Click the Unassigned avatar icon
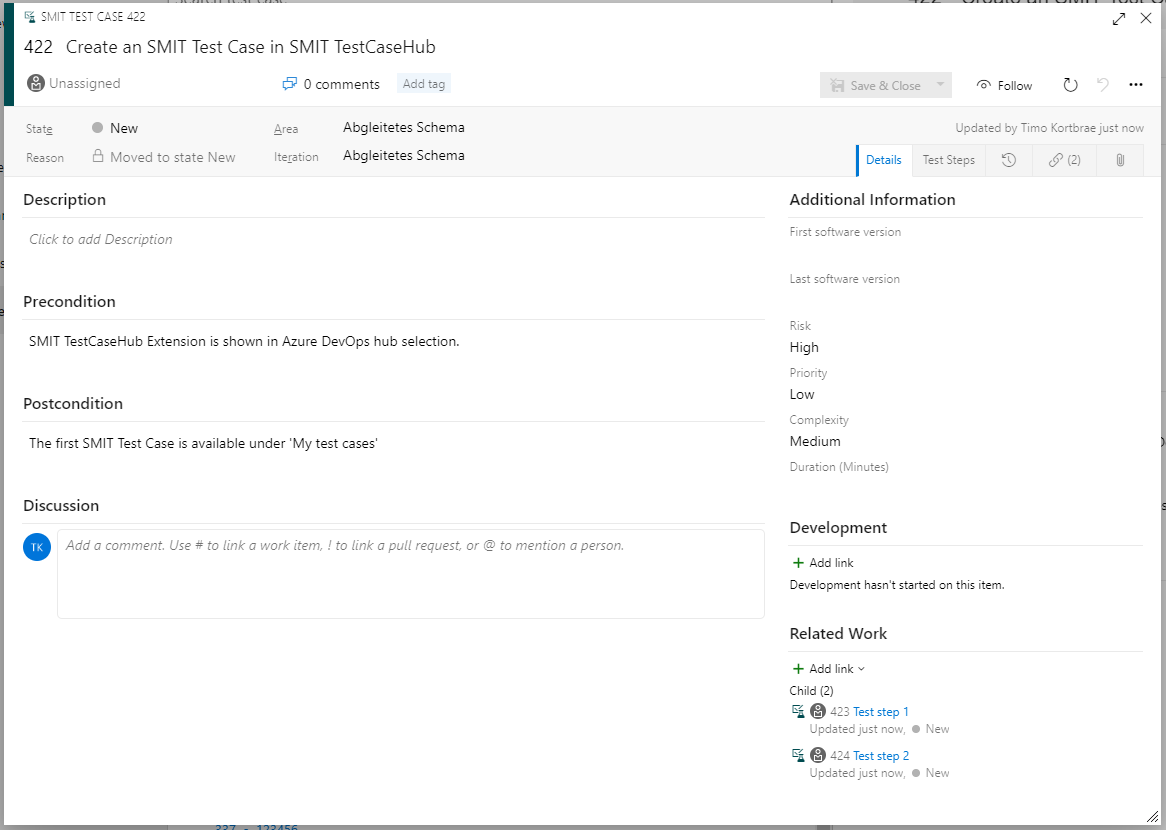Screen dimensions: 1166x830 tap(36, 83)
